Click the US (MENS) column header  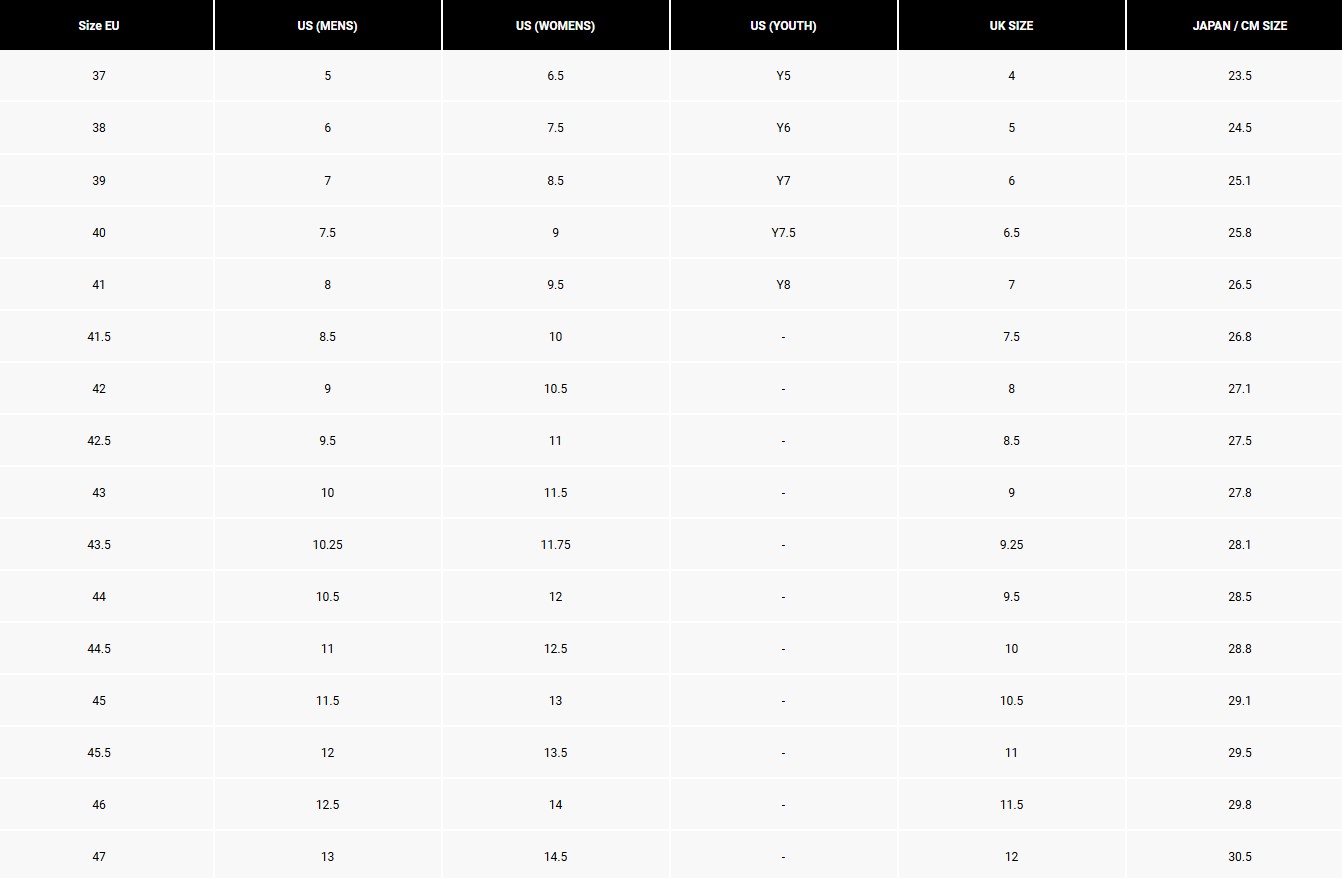click(327, 26)
